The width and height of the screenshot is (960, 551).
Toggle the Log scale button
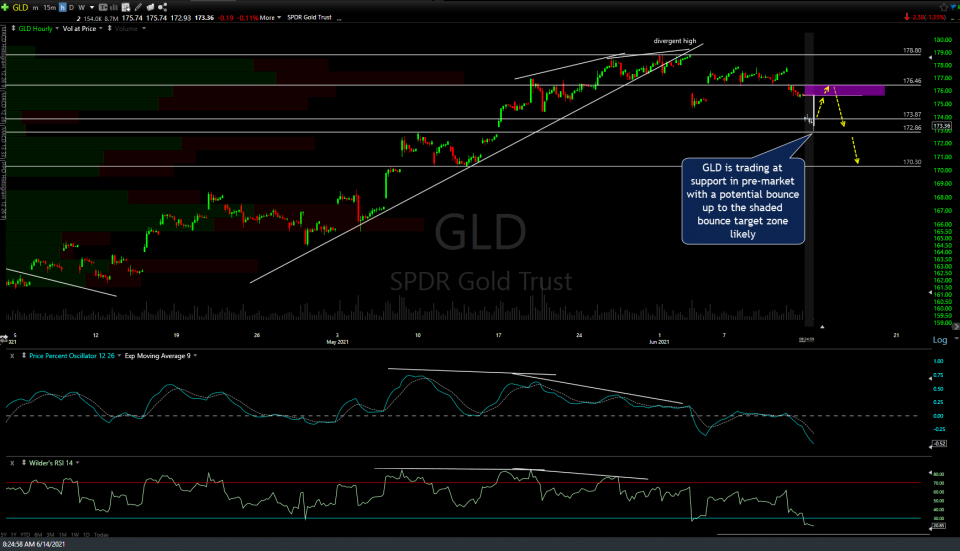click(x=940, y=340)
